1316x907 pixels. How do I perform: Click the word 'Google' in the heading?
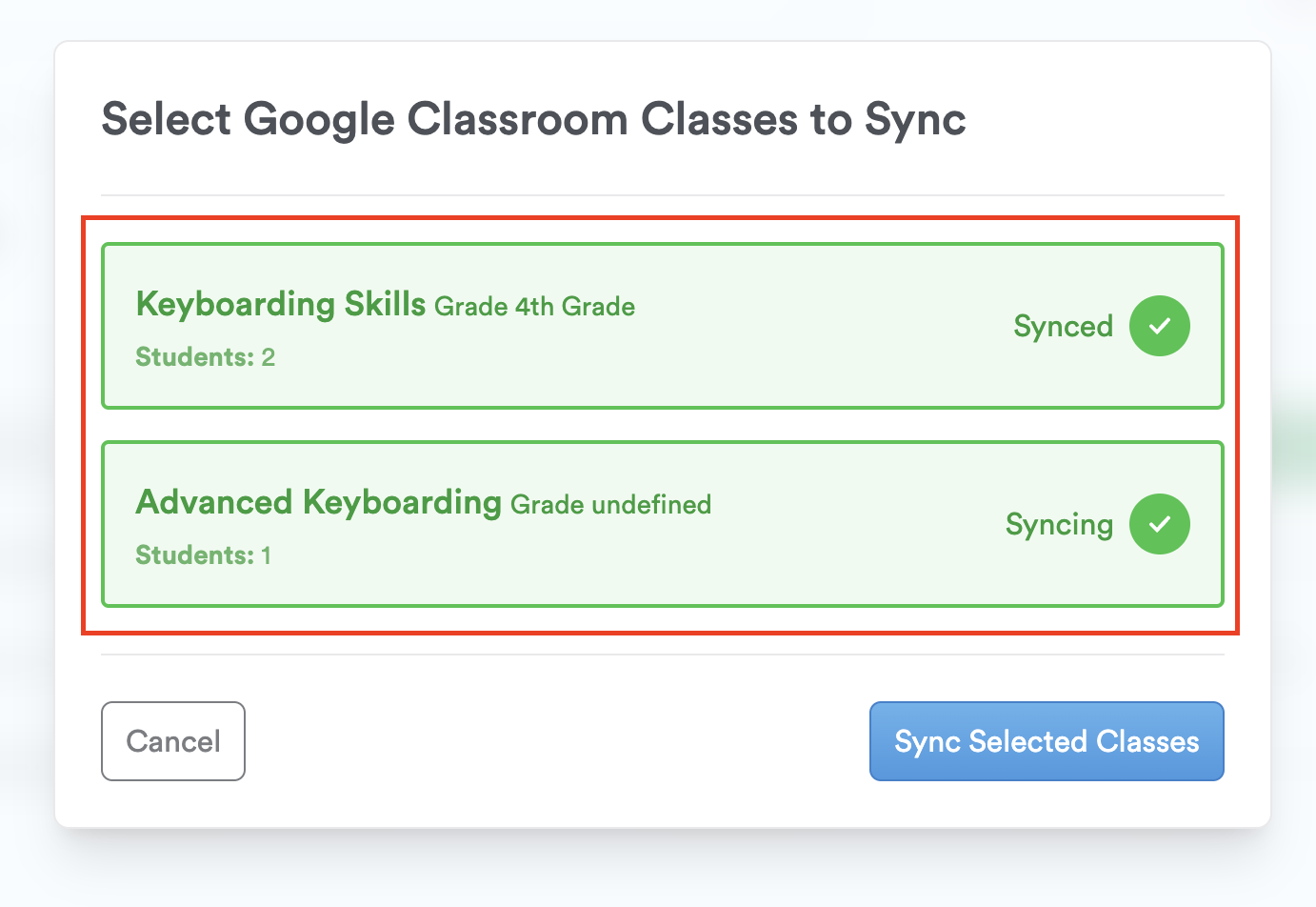click(319, 121)
